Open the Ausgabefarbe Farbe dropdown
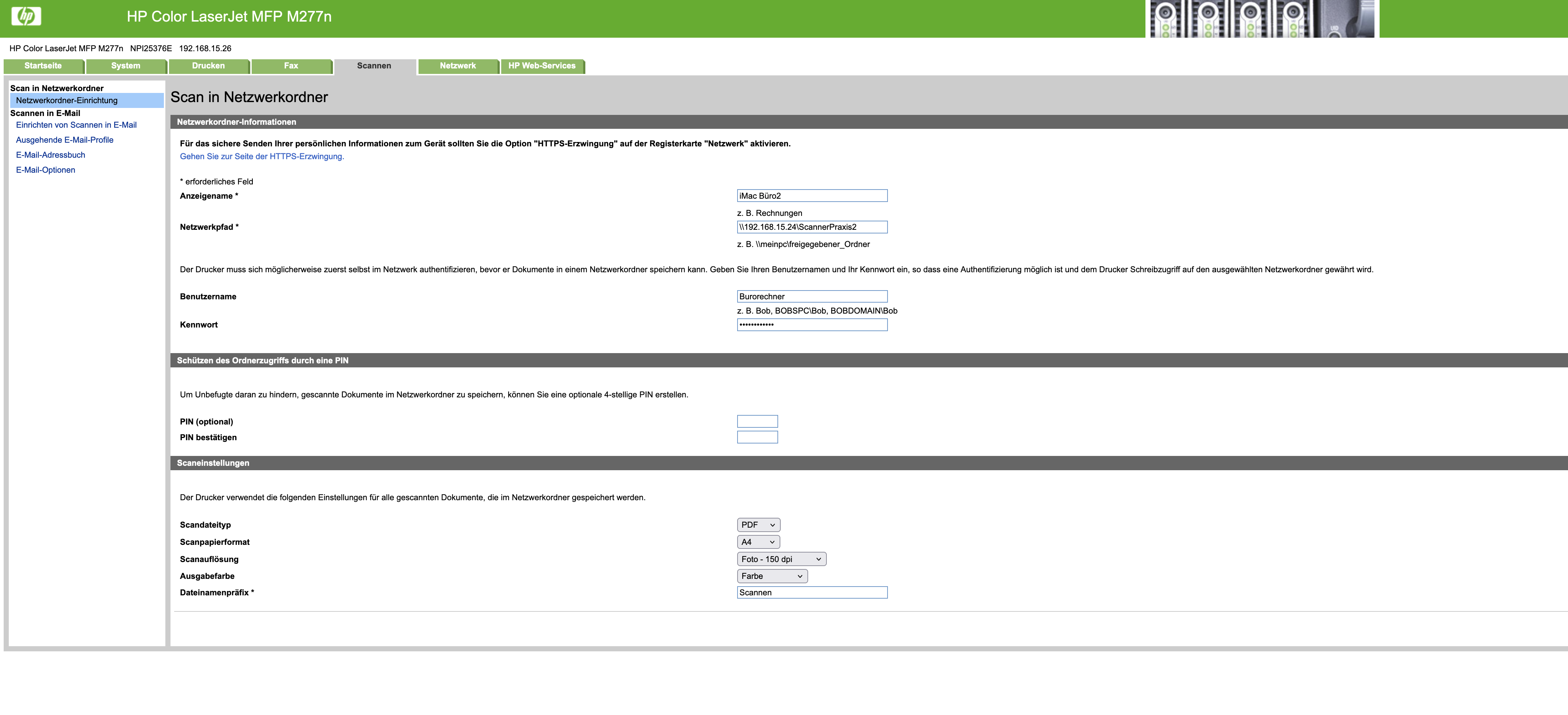The image size is (1568, 715). (x=771, y=576)
